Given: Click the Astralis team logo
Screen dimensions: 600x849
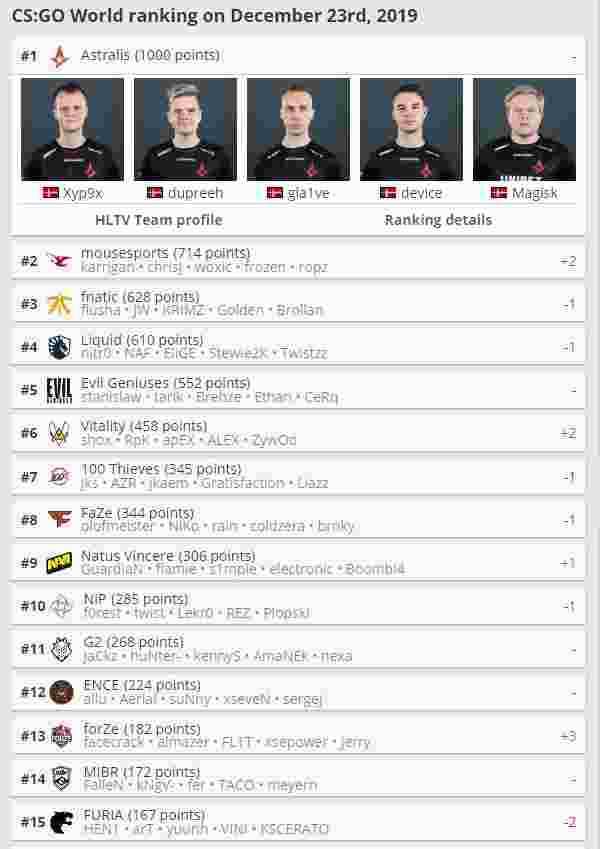Looking at the screenshot, I should point(59,56).
